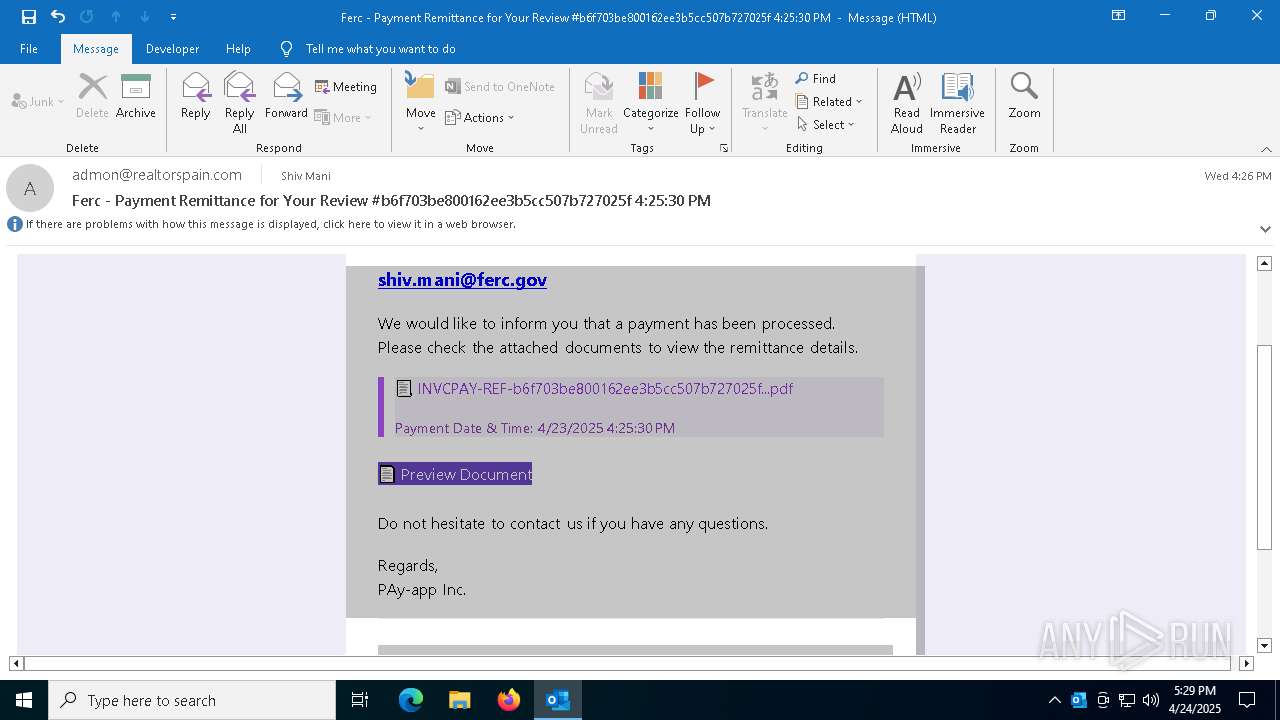Click the Save icon in quick access toolbar

tap(28, 17)
